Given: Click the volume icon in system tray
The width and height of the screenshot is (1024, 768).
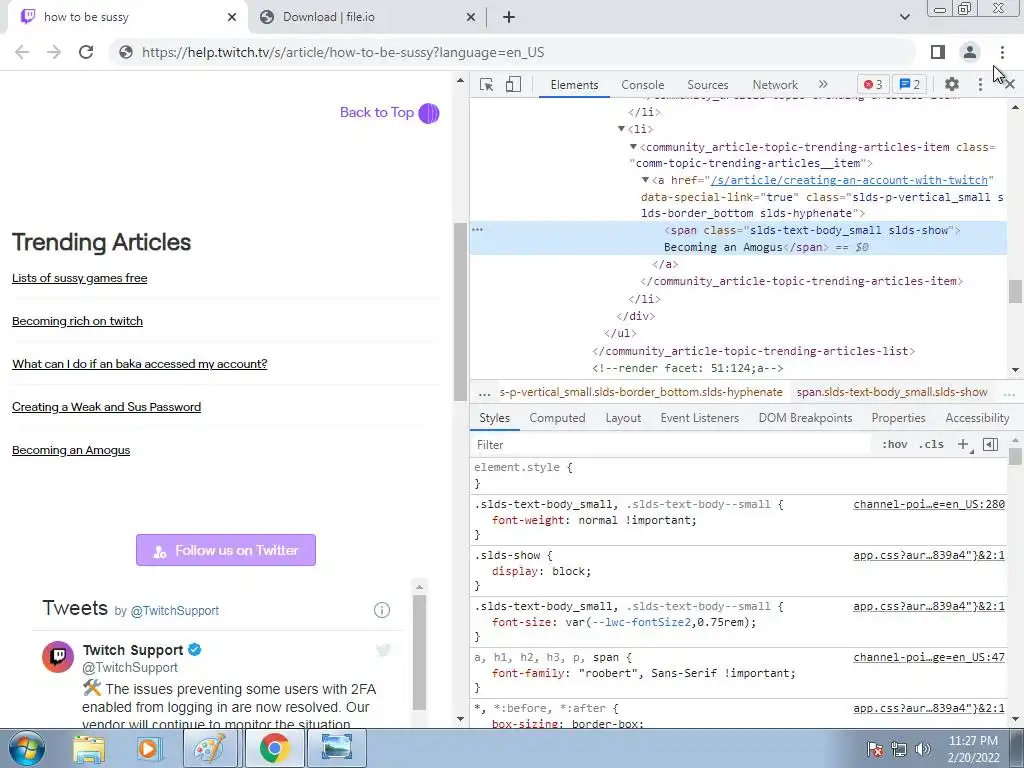Looking at the screenshot, I should click(x=923, y=749).
